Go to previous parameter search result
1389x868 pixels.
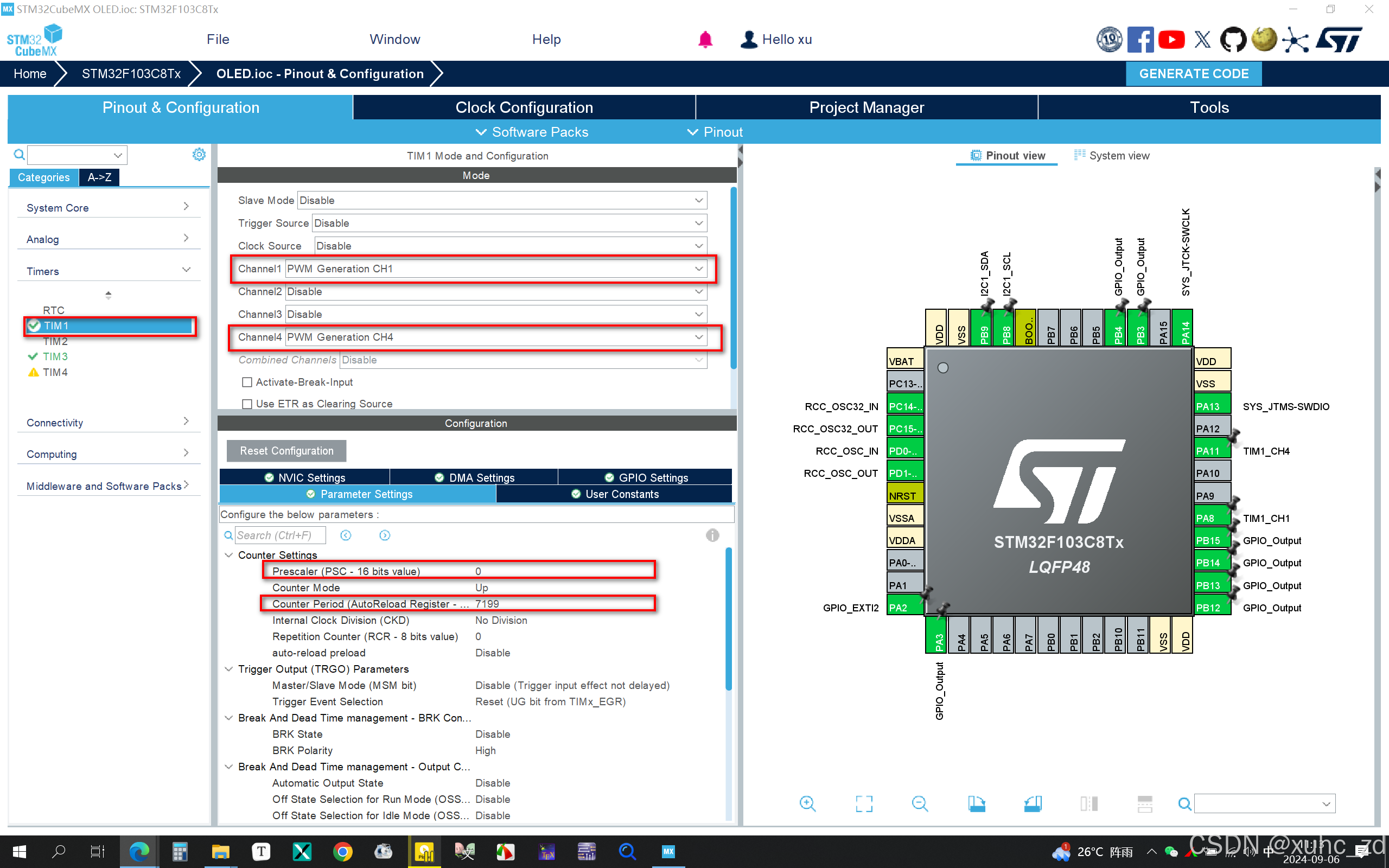coord(346,535)
